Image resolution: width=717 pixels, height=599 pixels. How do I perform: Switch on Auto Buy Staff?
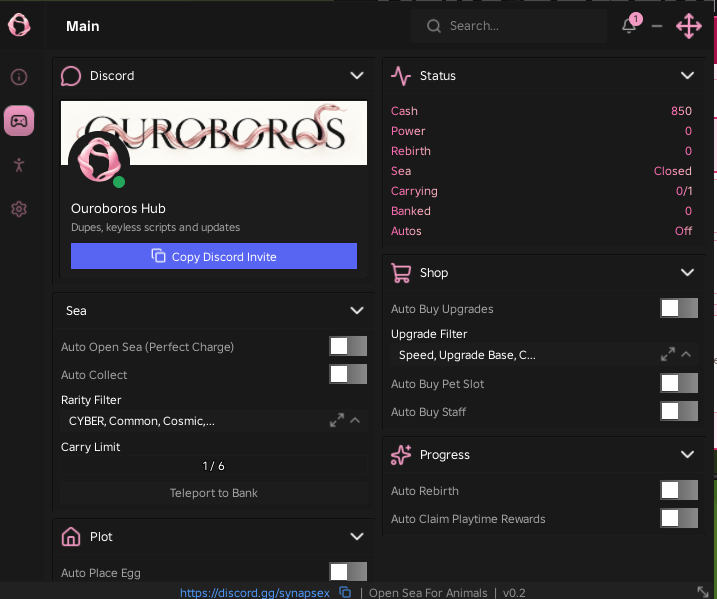[x=679, y=411]
